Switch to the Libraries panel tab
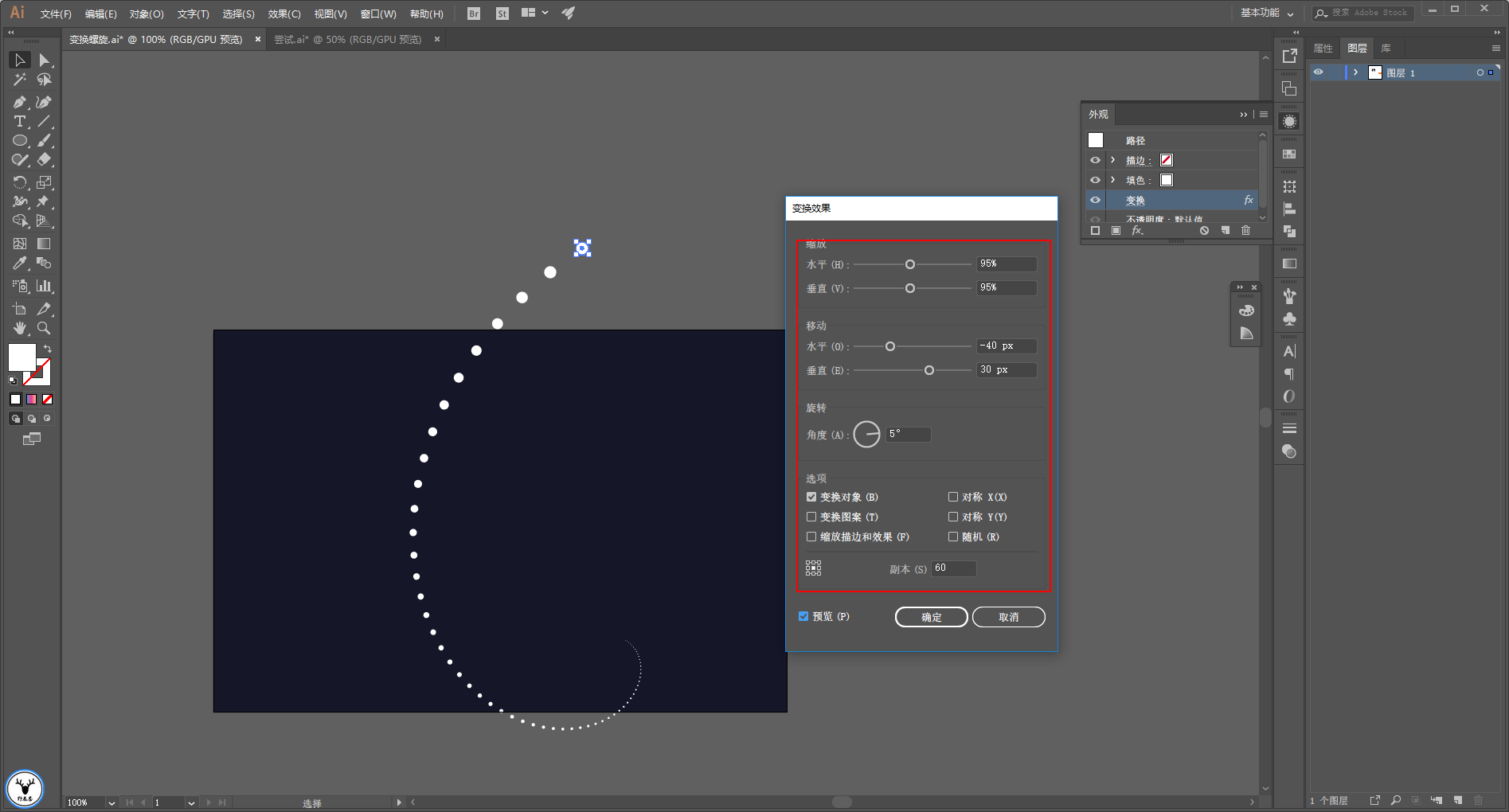 tap(1386, 49)
